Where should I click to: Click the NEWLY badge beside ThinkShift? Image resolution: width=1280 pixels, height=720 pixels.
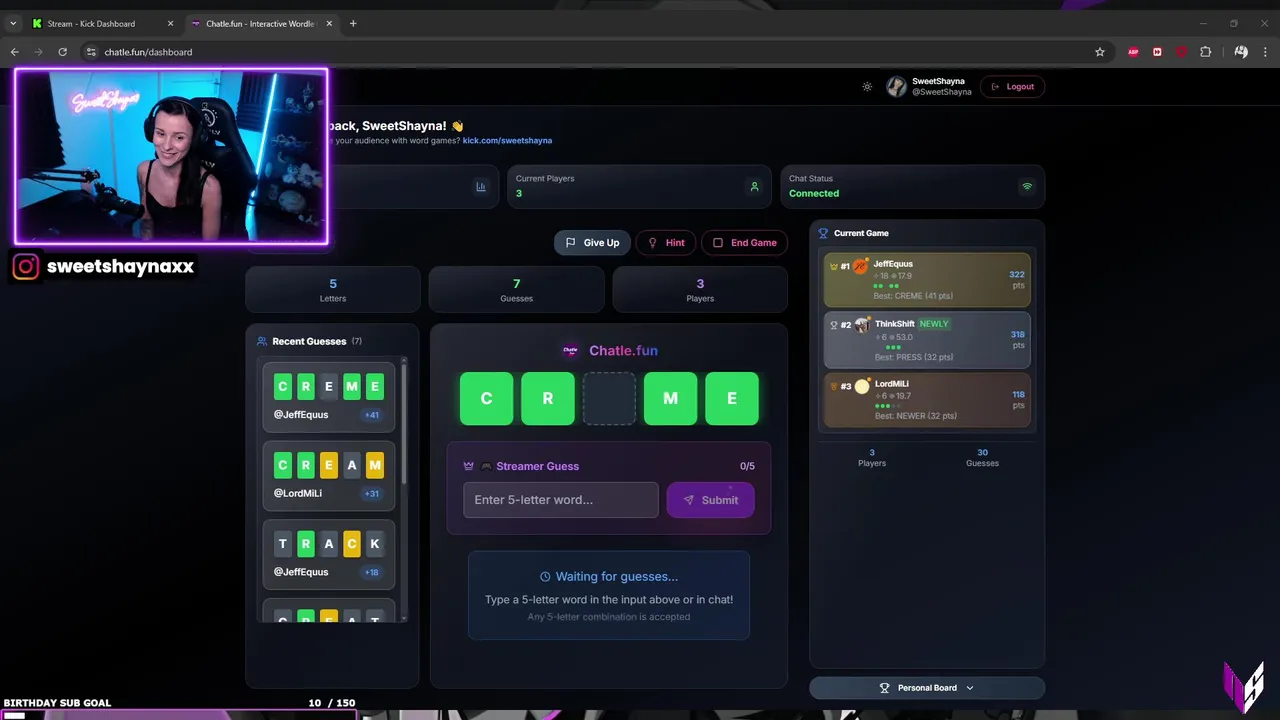point(934,324)
